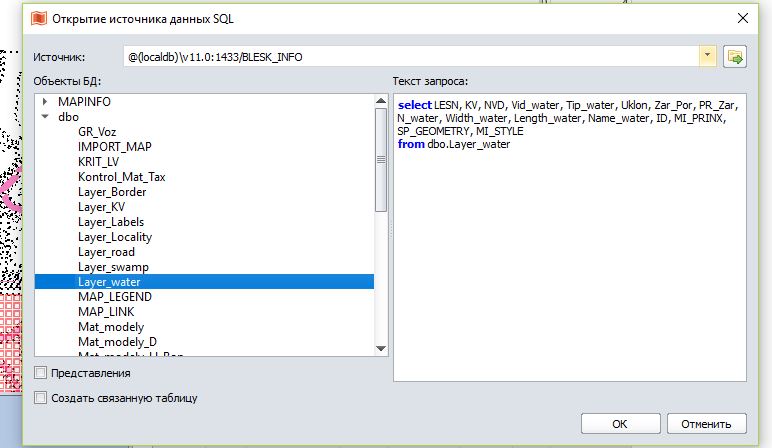Choose the GR_Voz table
This screenshot has width=772, height=448.
click(x=99, y=132)
